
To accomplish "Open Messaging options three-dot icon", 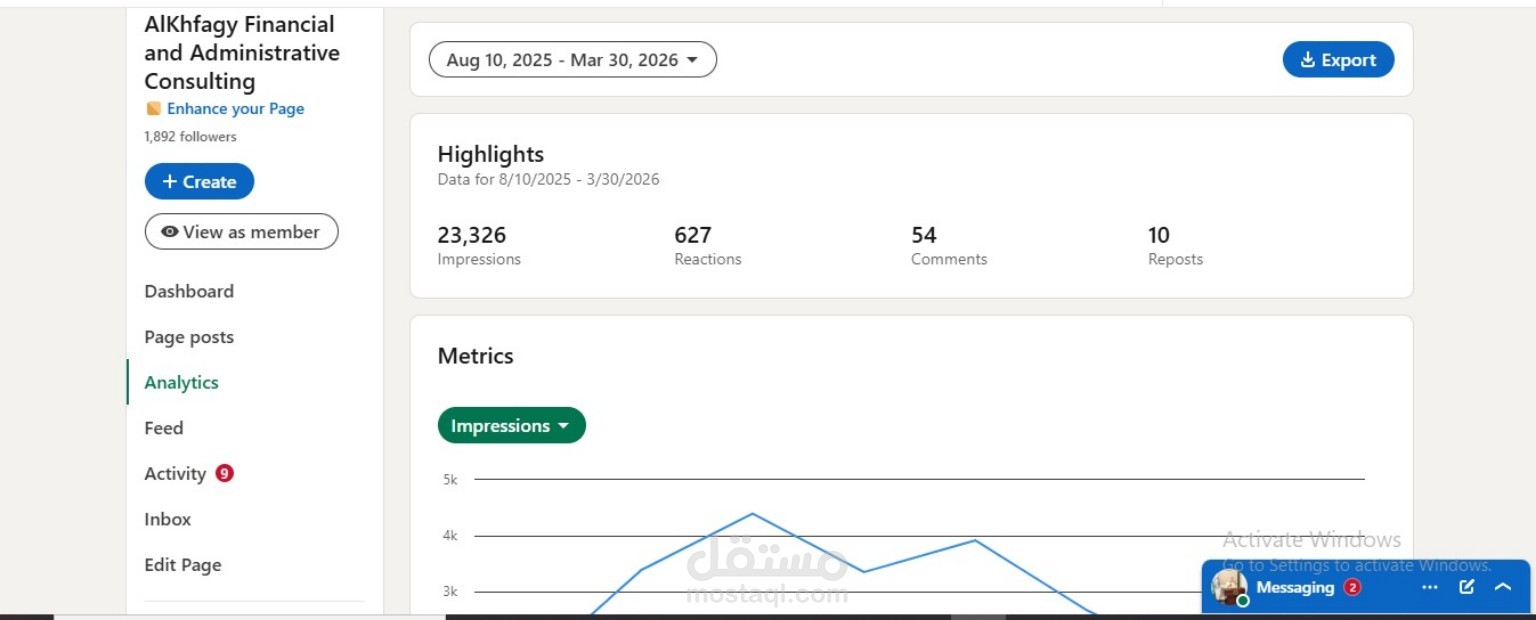I will pyautogui.click(x=1430, y=587).
